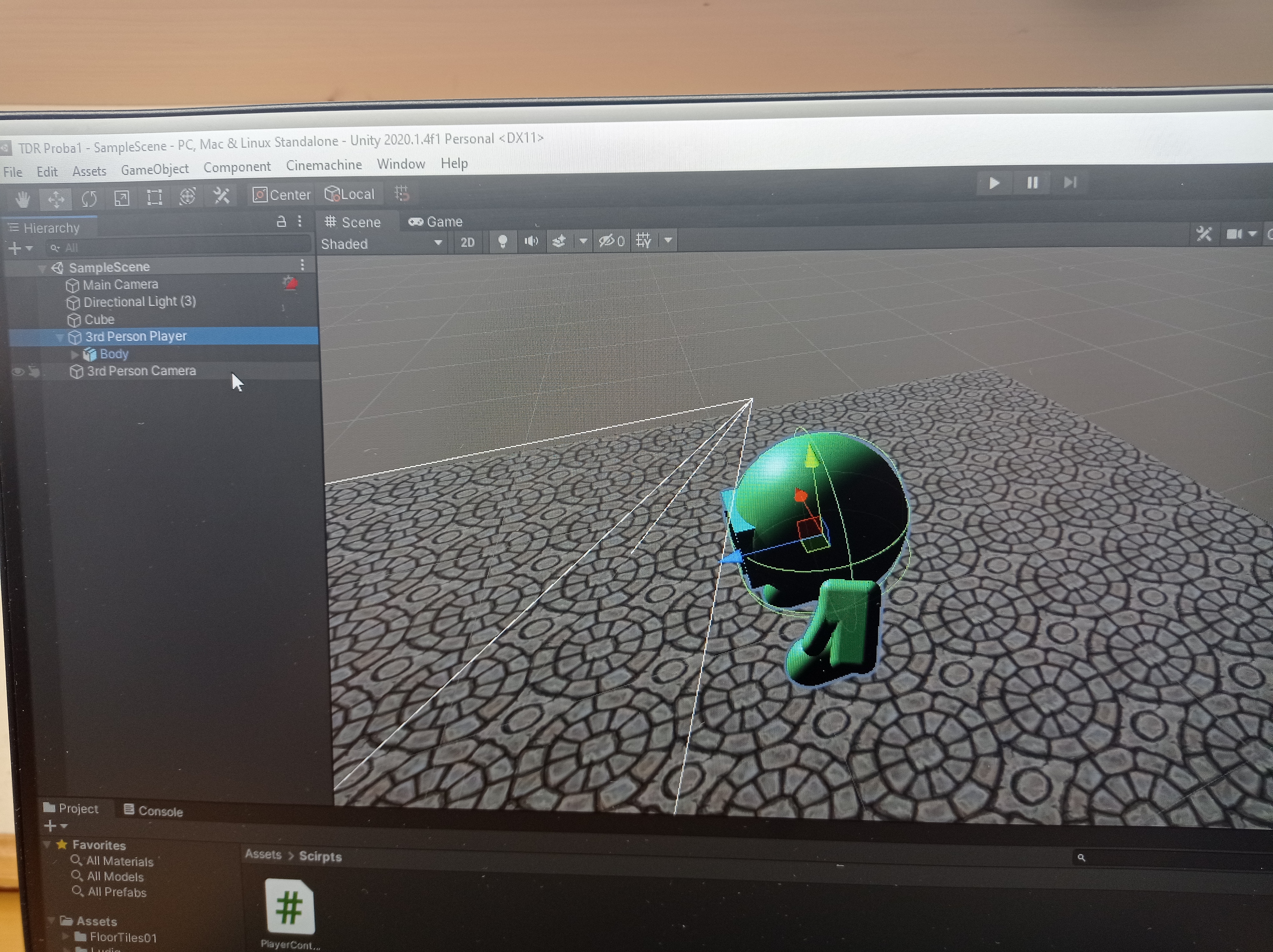Lock the Hierarchy panel with padlock icon

coord(281,221)
